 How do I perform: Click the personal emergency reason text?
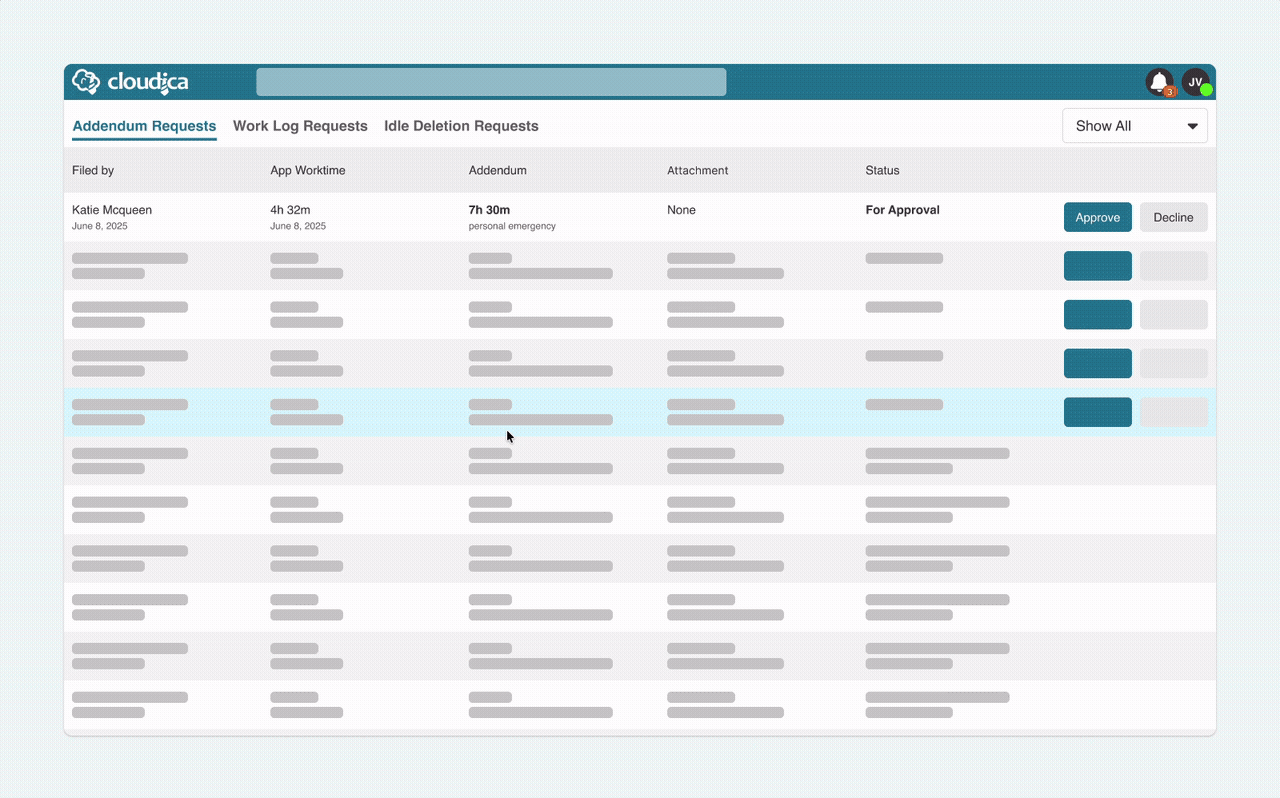(512, 226)
